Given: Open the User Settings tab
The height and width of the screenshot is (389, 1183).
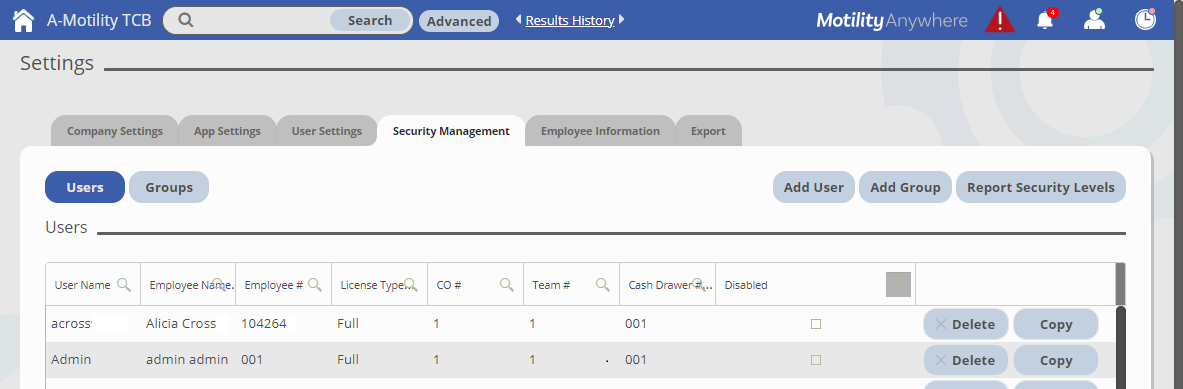Looking at the screenshot, I should [x=327, y=130].
